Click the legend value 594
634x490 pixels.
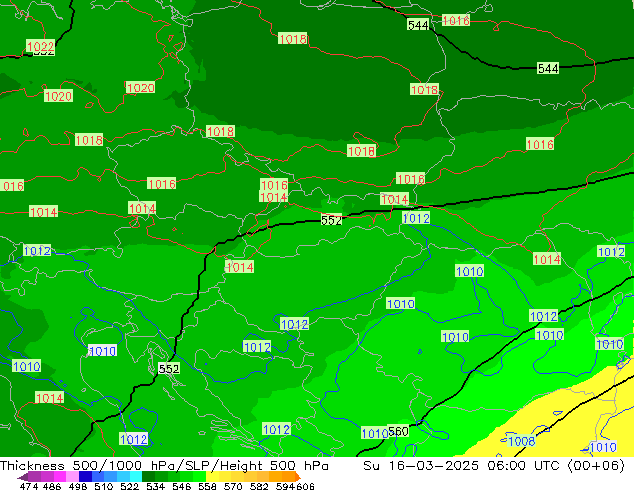[x=284, y=486]
